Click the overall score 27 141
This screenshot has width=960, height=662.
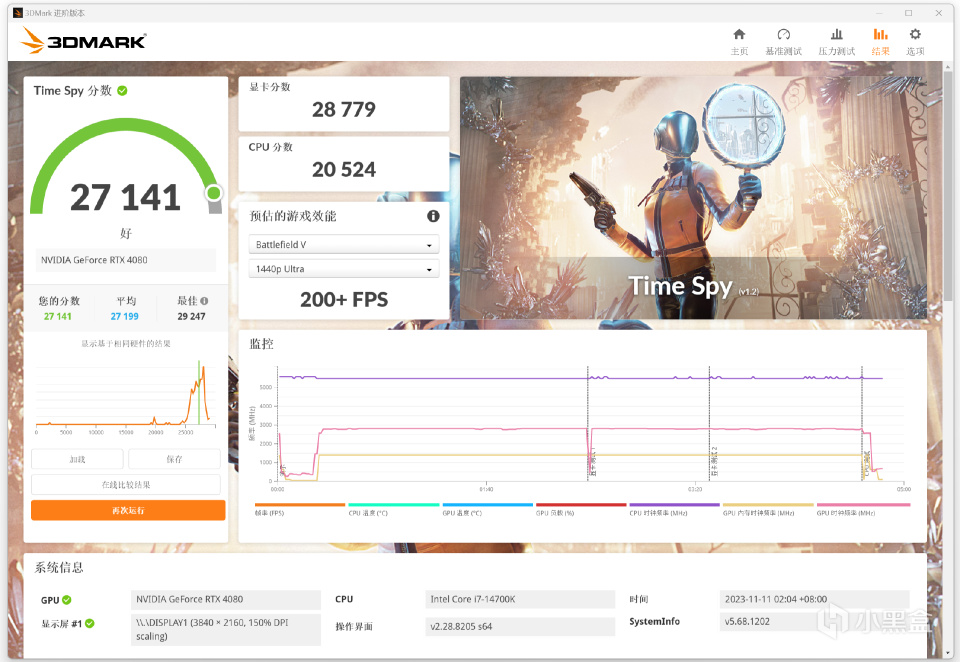126,197
